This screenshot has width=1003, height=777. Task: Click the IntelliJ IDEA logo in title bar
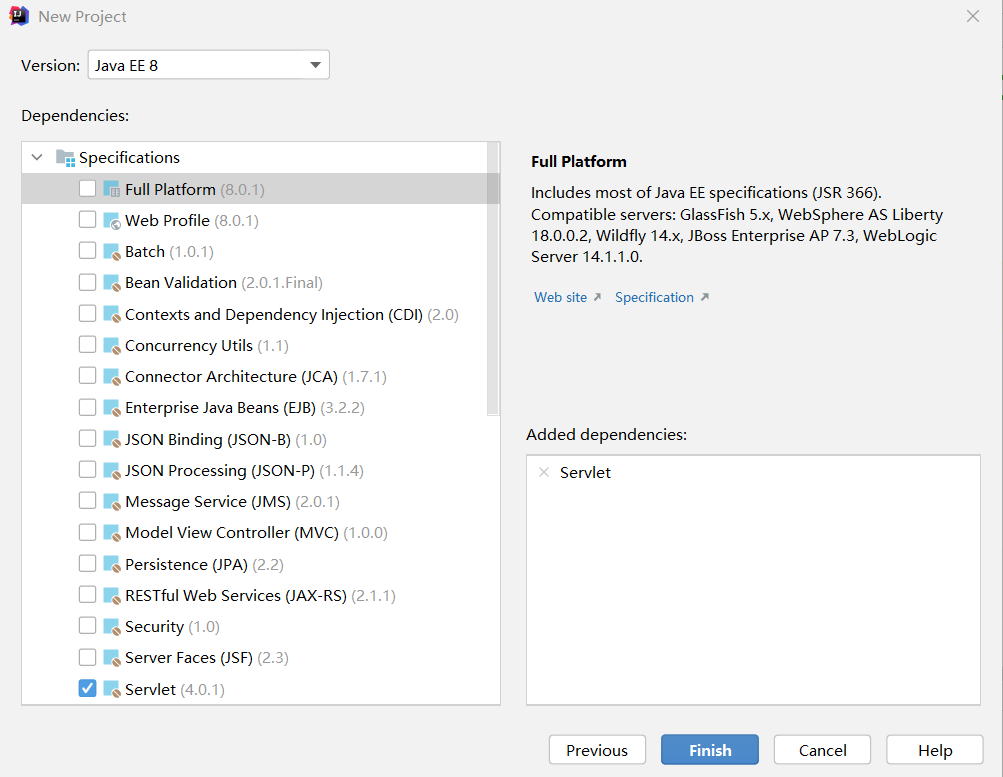pos(19,16)
